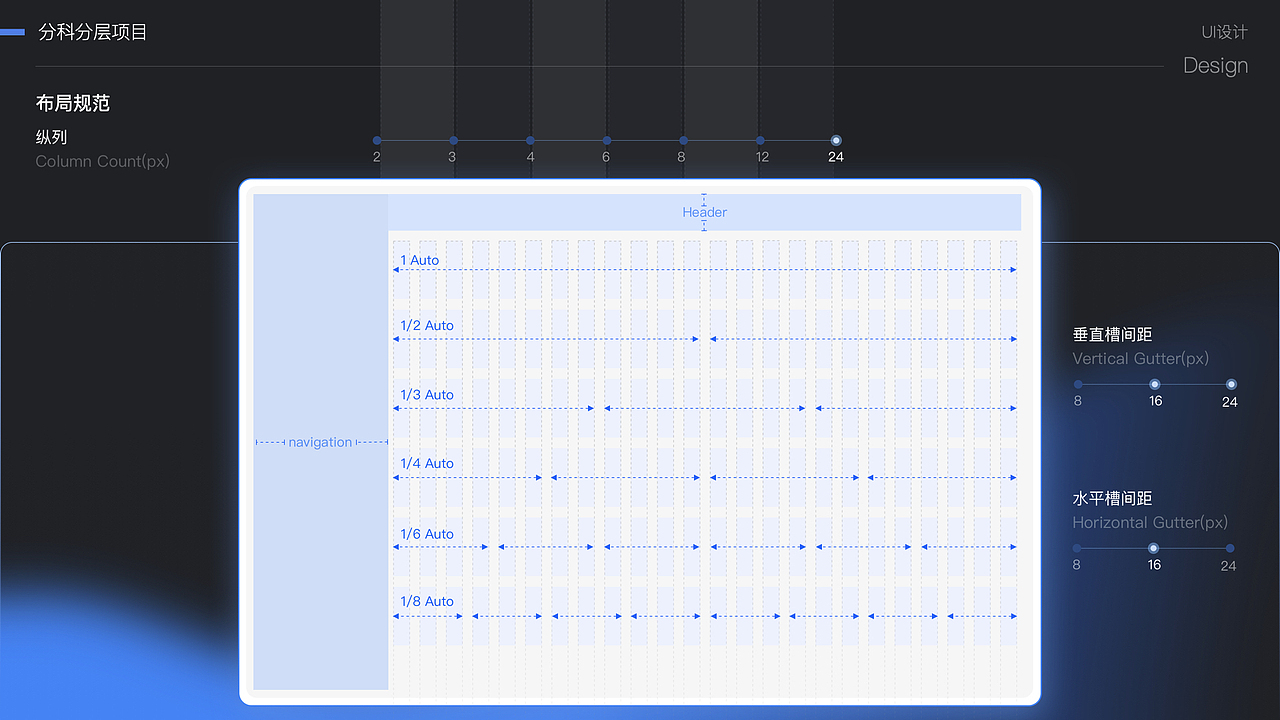The image size is (1280, 720).
Task: Click the Design text in top right
Action: pos(1215,65)
